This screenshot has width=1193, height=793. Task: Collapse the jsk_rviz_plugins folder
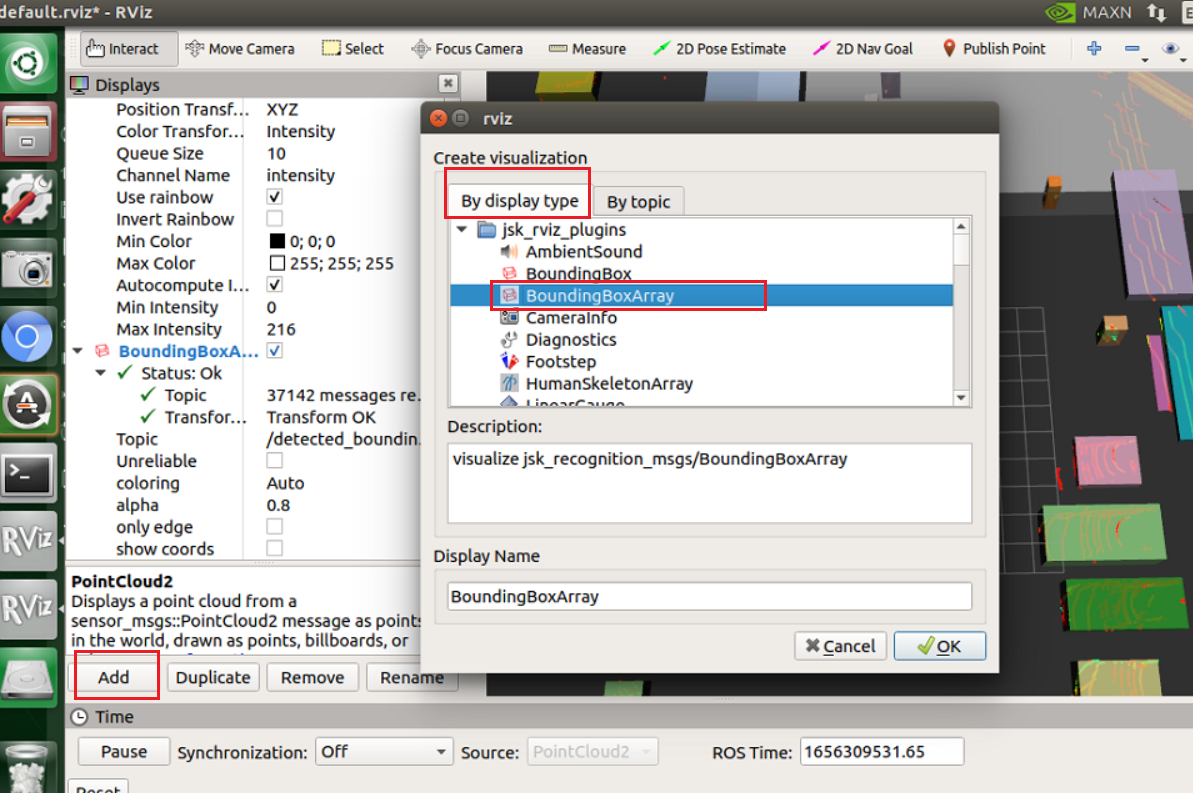pyautogui.click(x=461, y=229)
